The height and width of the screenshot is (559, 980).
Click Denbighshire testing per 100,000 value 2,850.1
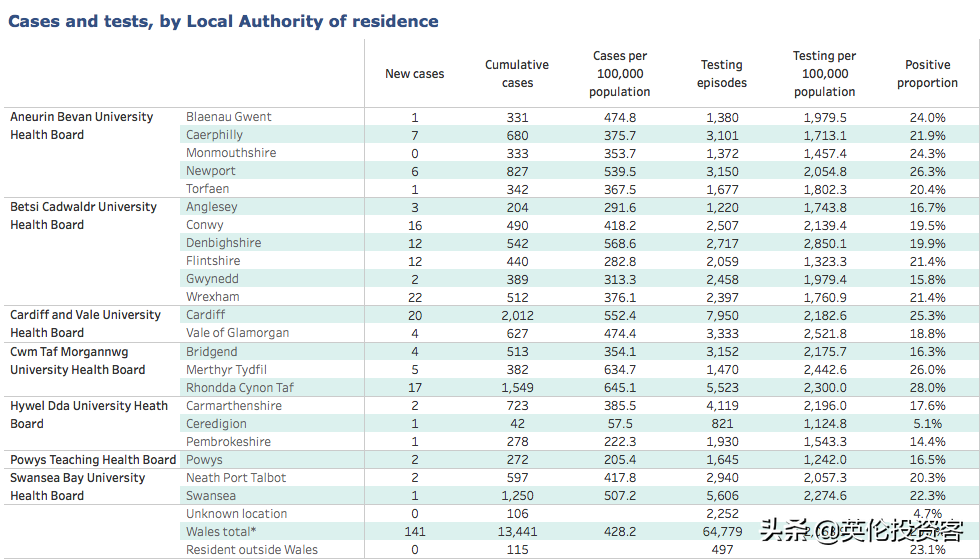pos(825,243)
